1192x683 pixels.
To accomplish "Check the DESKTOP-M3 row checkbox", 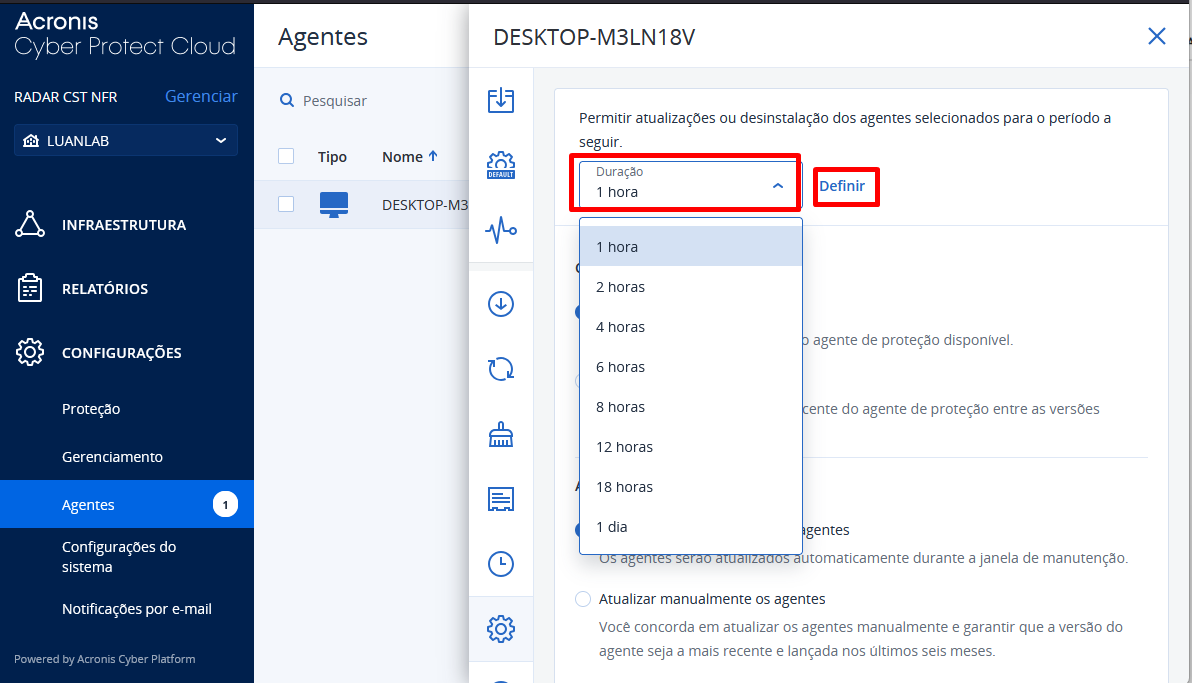I will click(x=286, y=204).
